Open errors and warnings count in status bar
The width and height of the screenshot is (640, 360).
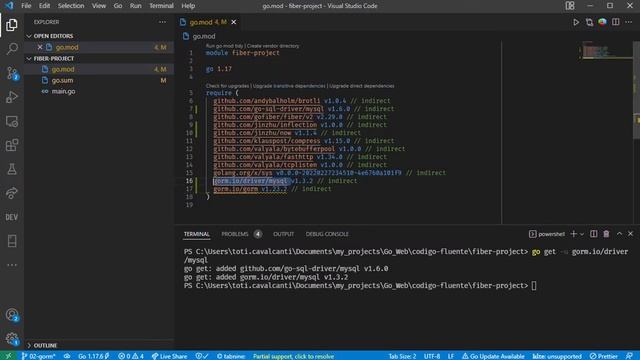tap(131, 356)
